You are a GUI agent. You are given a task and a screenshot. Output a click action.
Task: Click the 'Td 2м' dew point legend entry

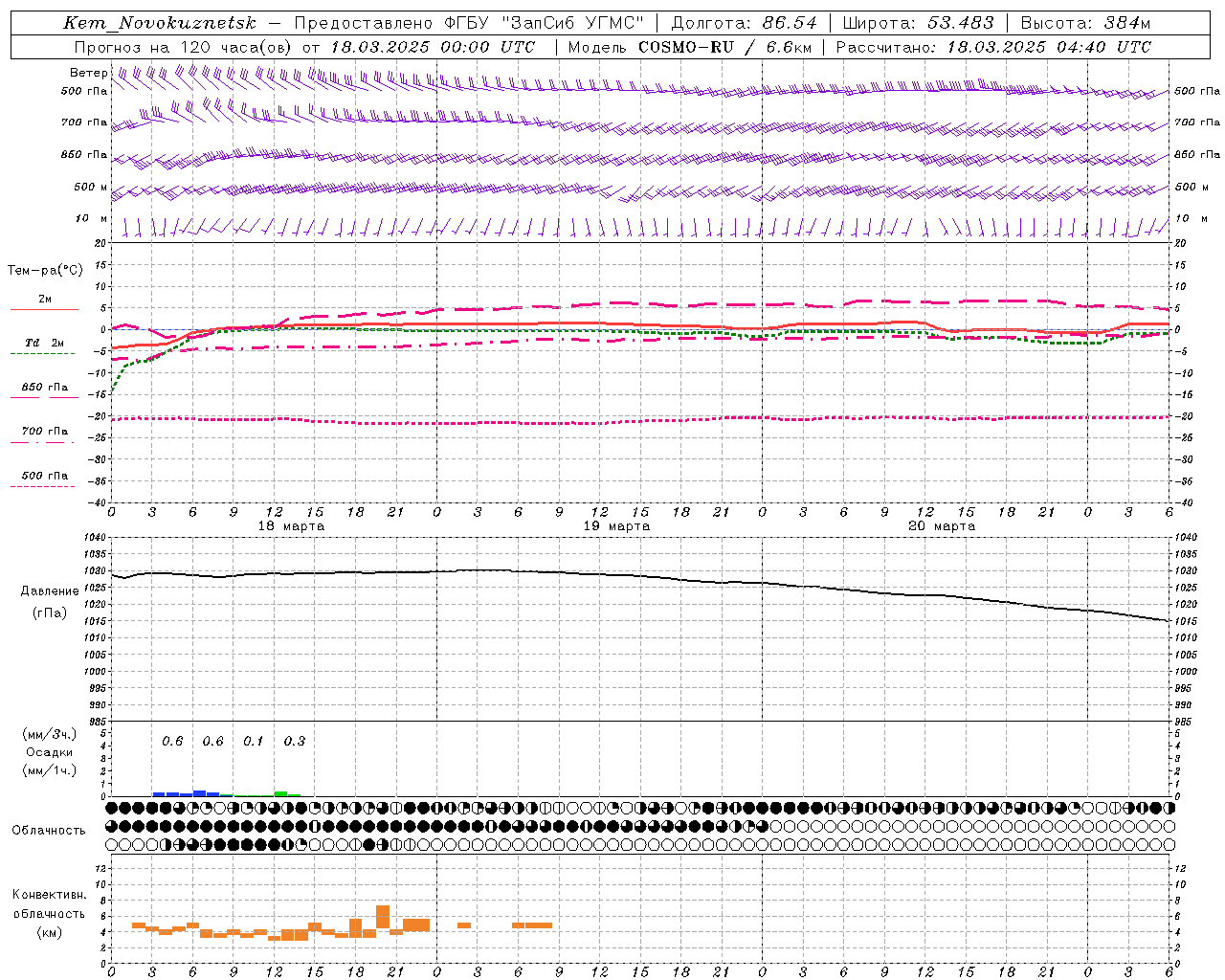pos(44,343)
